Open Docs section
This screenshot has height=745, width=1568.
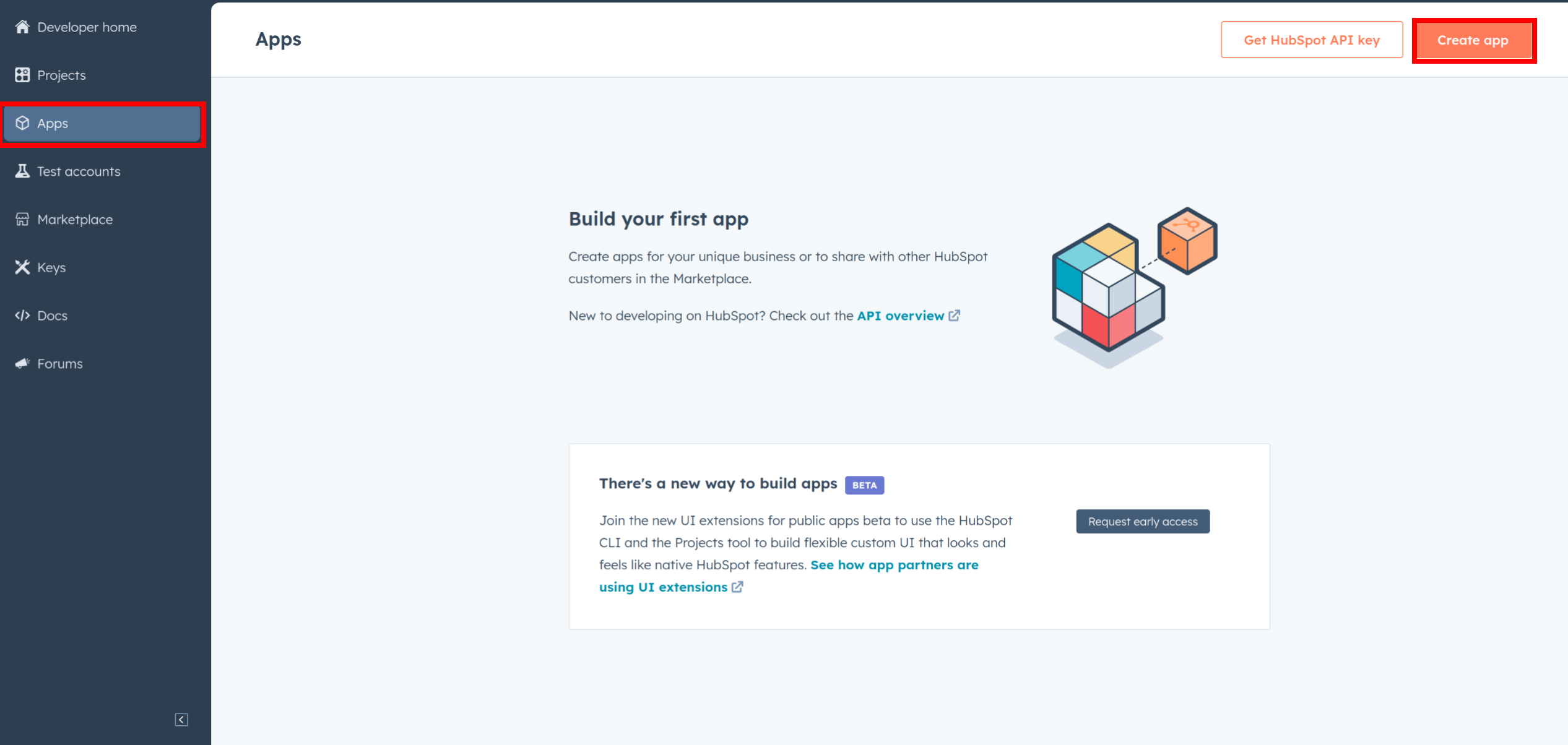click(x=52, y=315)
